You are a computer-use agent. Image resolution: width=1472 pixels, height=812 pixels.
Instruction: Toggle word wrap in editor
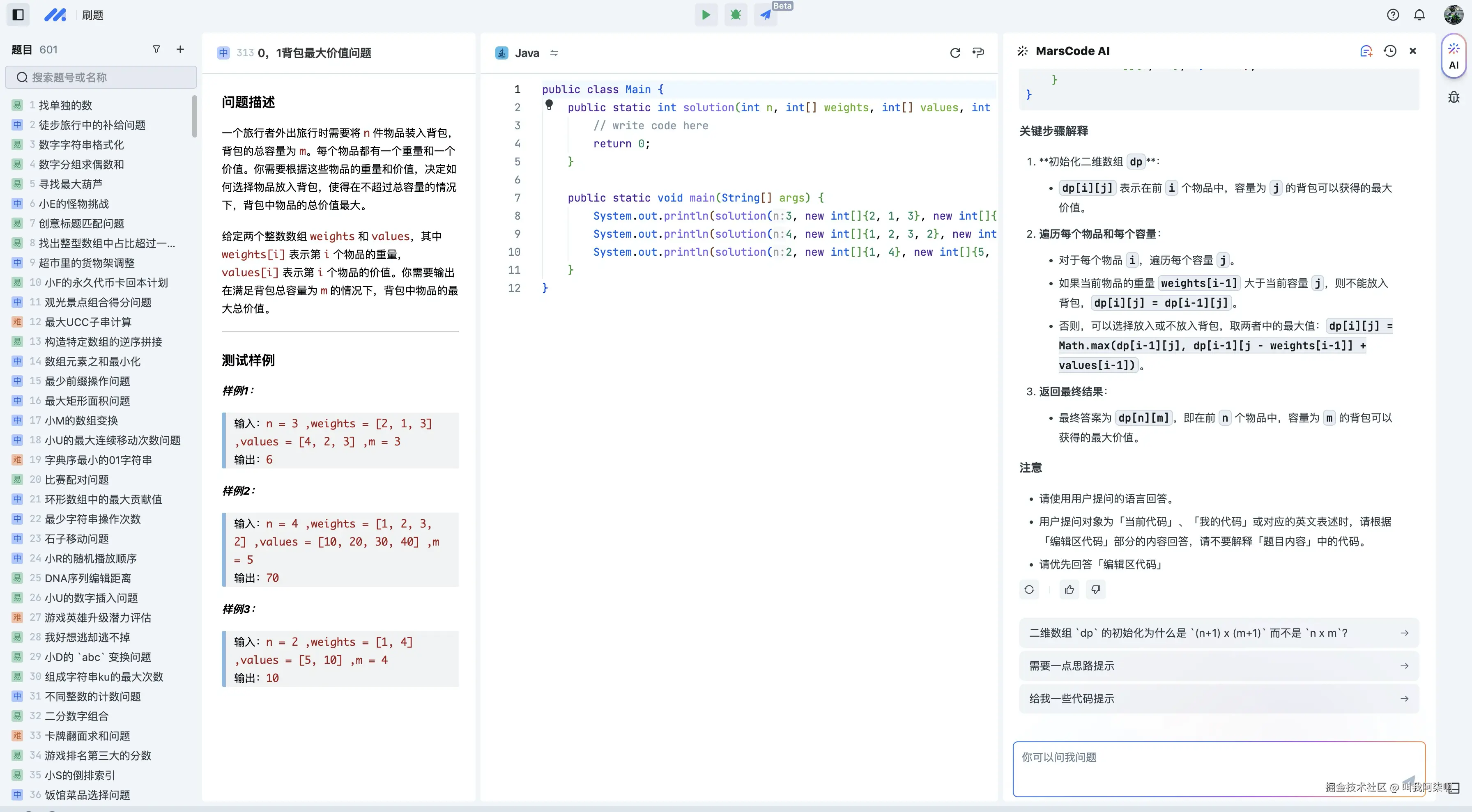tap(978, 53)
